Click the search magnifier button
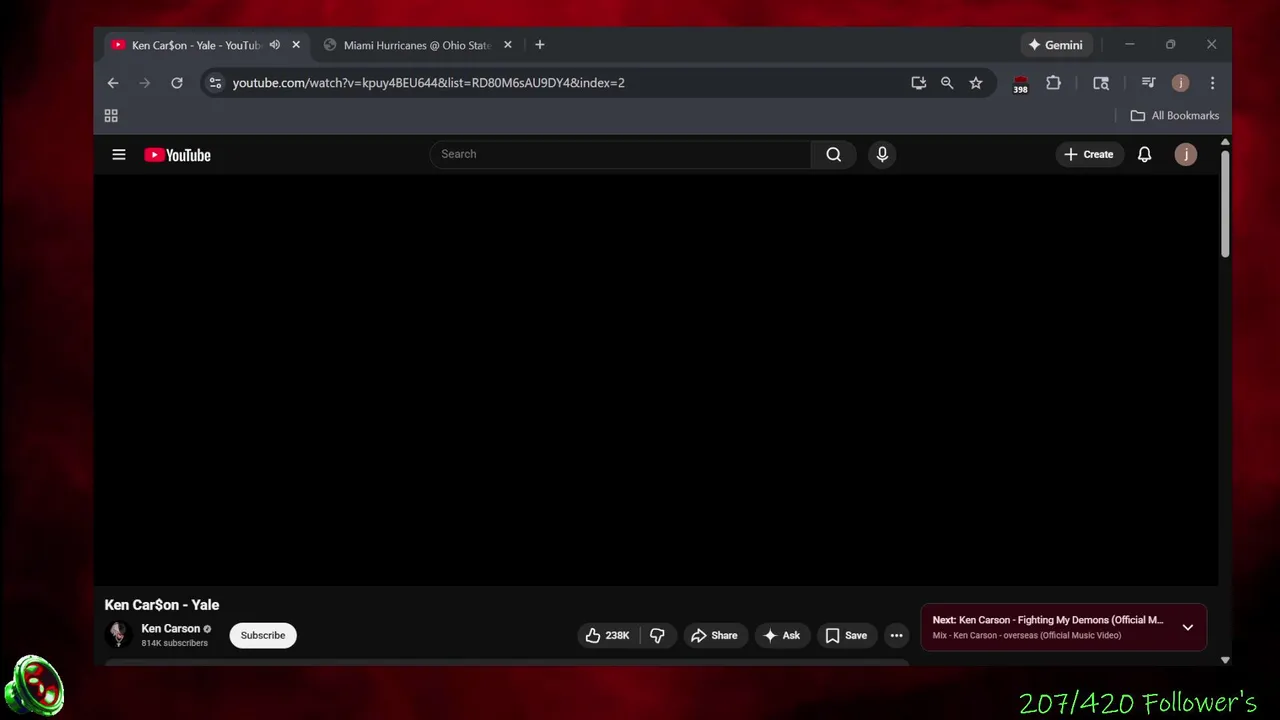 [833, 154]
